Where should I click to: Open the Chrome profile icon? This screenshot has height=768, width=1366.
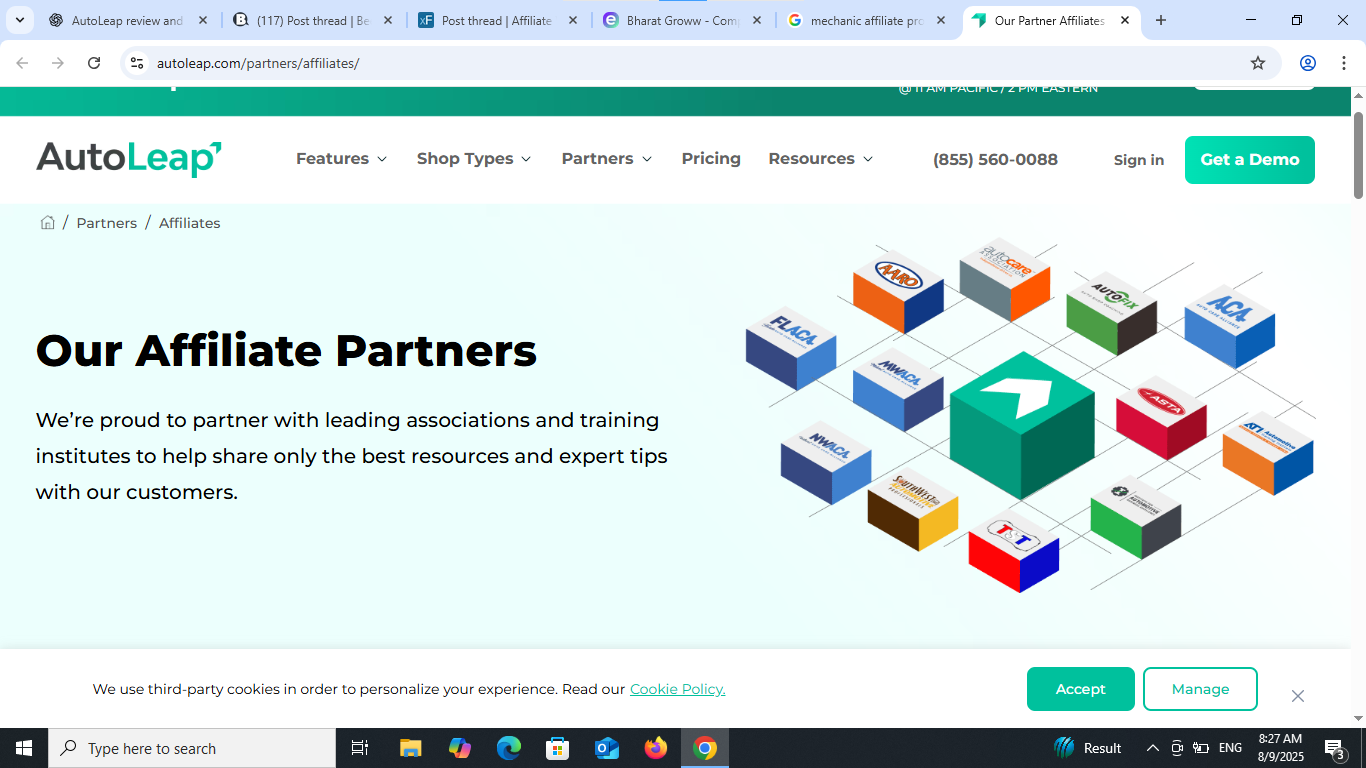coord(1308,63)
